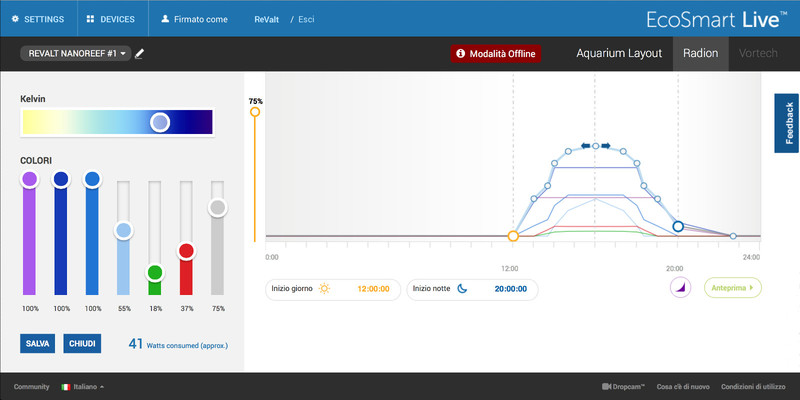Click the Kelvin label
The image size is (800, 400).
pyautogui.click(x=33, y=99)
